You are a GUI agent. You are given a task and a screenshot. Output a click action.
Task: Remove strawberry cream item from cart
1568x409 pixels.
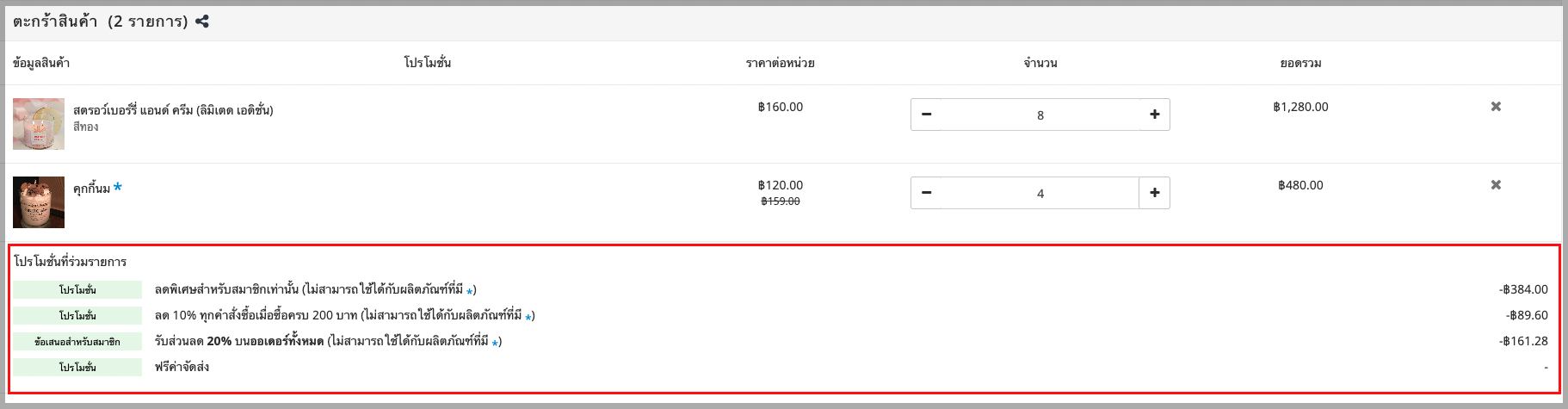pyautogui.click(x=1496, y=107)
